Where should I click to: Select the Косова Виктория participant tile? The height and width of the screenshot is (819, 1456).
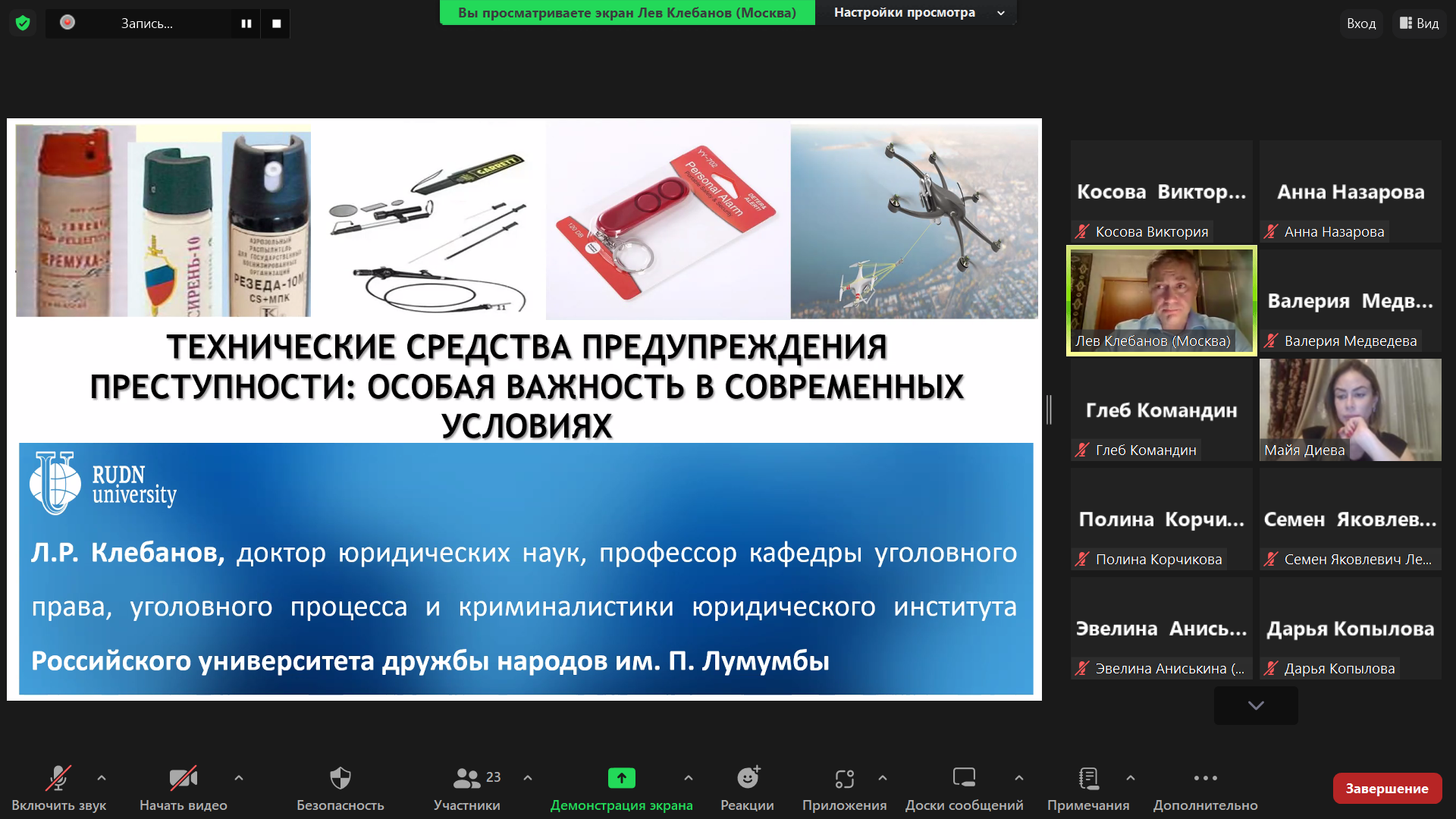point(1161,191)
